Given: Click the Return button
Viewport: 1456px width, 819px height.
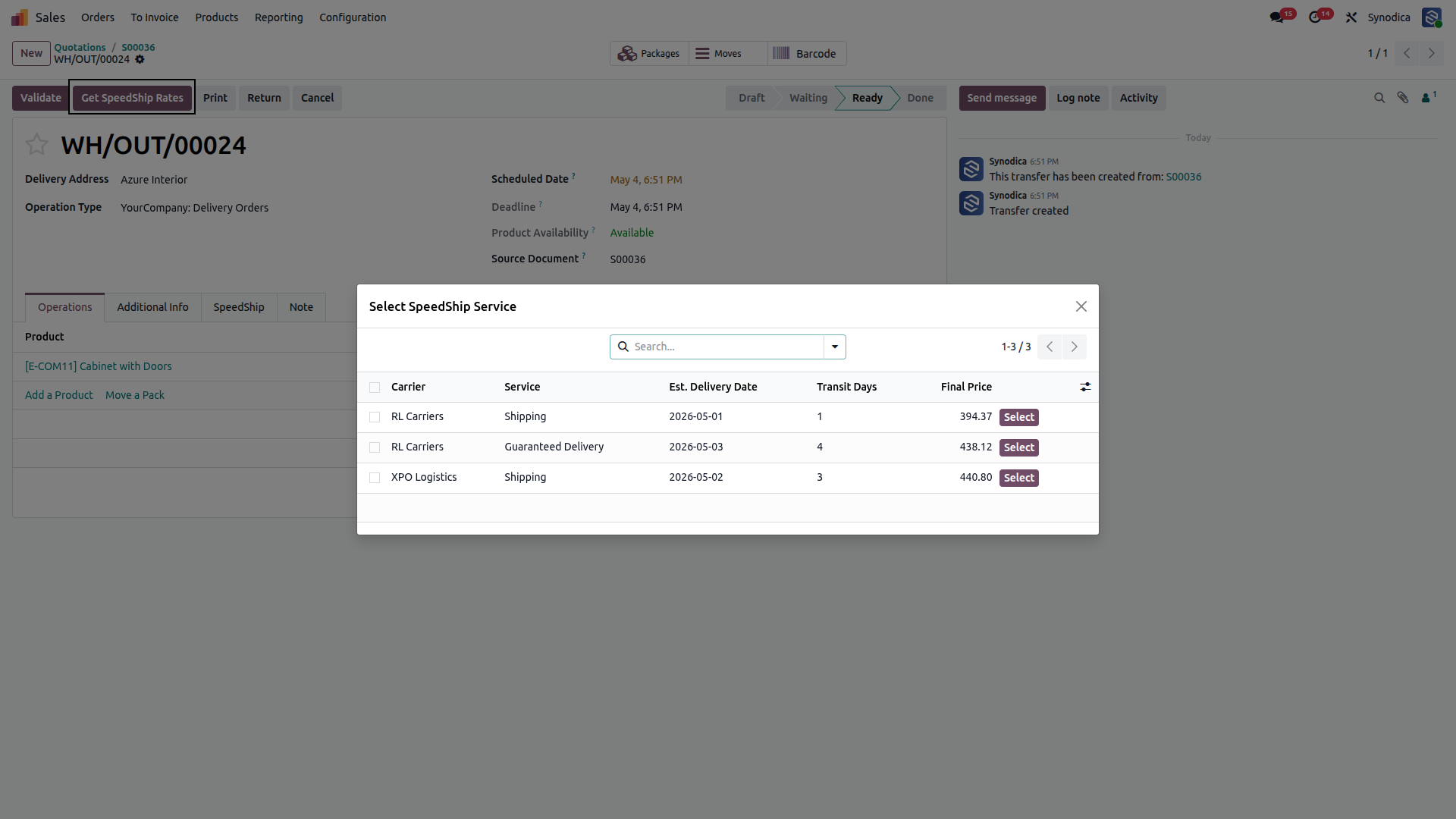Looking at the screenshot, I should pyautogui.click(x=264, y=98).
